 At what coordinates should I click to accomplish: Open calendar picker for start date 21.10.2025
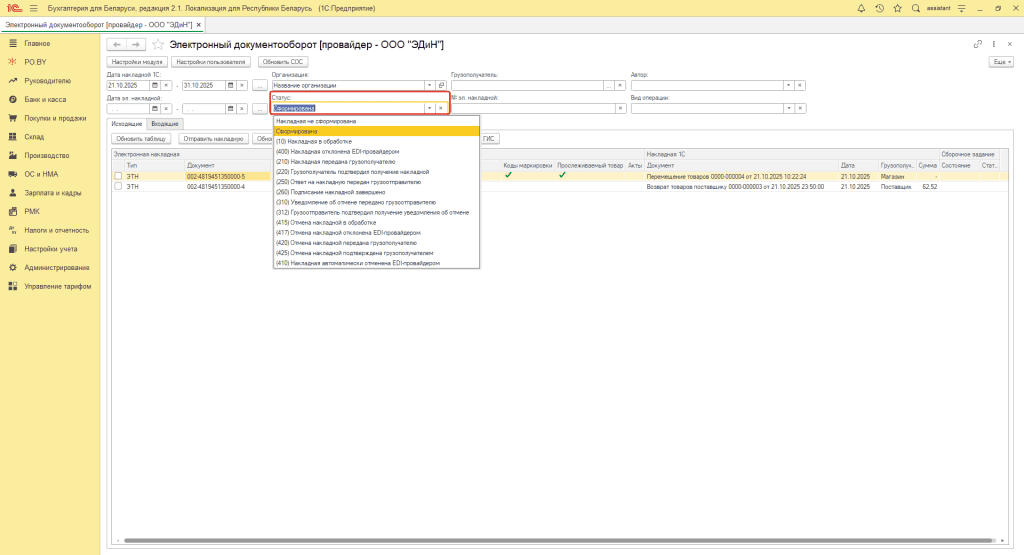click(154, 85)
